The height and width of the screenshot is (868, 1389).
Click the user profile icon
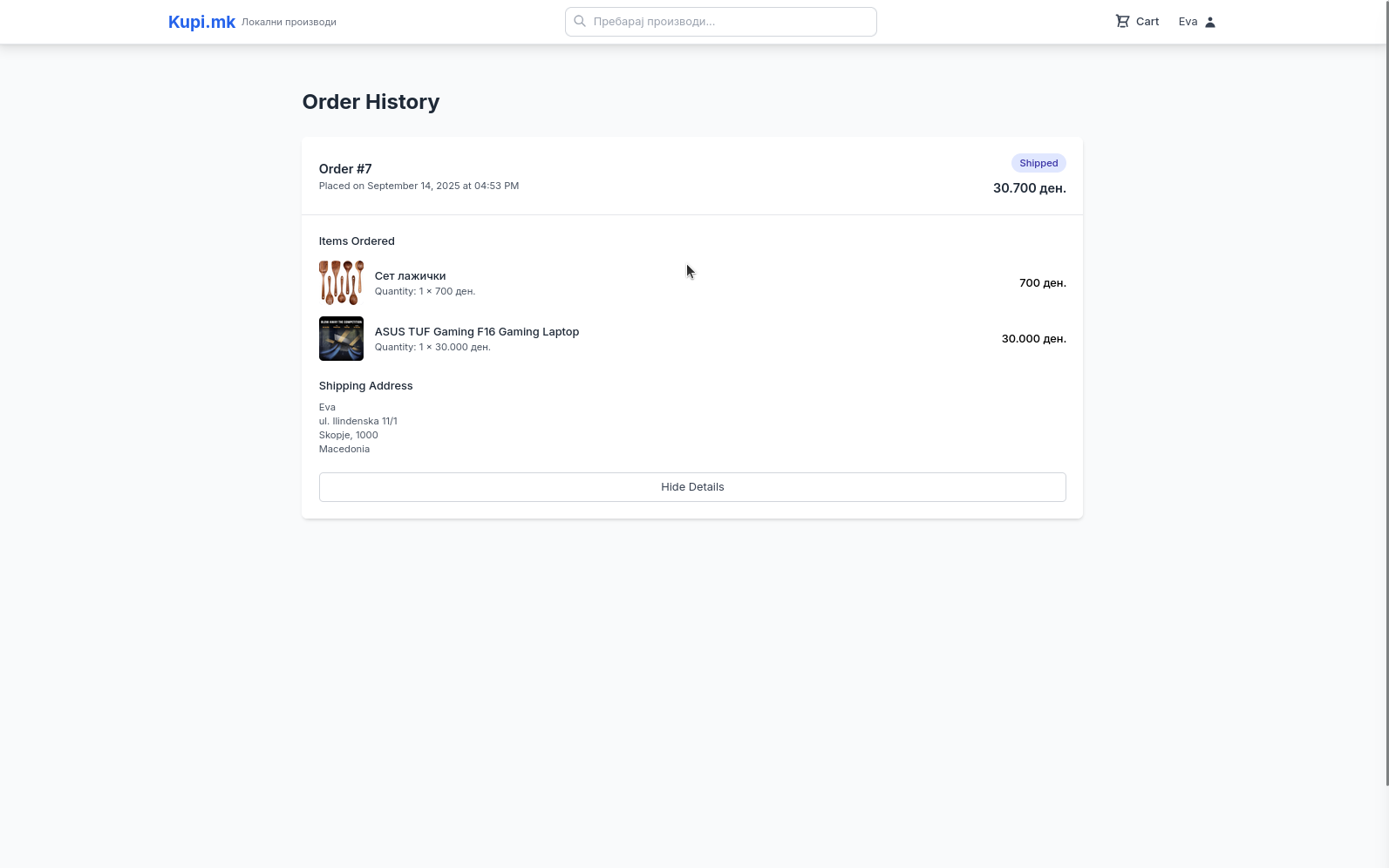click(x=1210, y=22)
